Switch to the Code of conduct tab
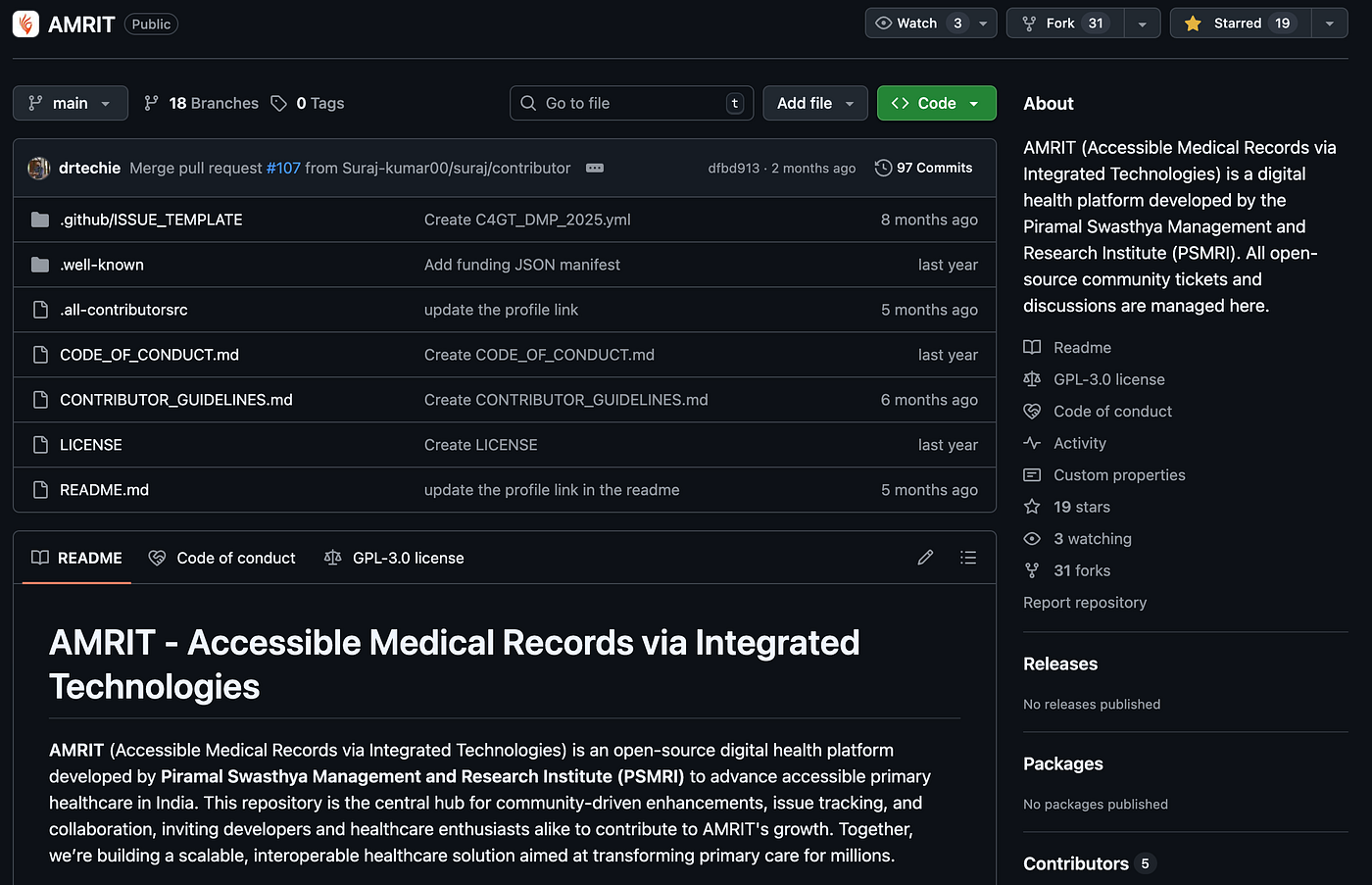Screen dimensions: 1372x885 pyautogui.click(x=221, y=558)
